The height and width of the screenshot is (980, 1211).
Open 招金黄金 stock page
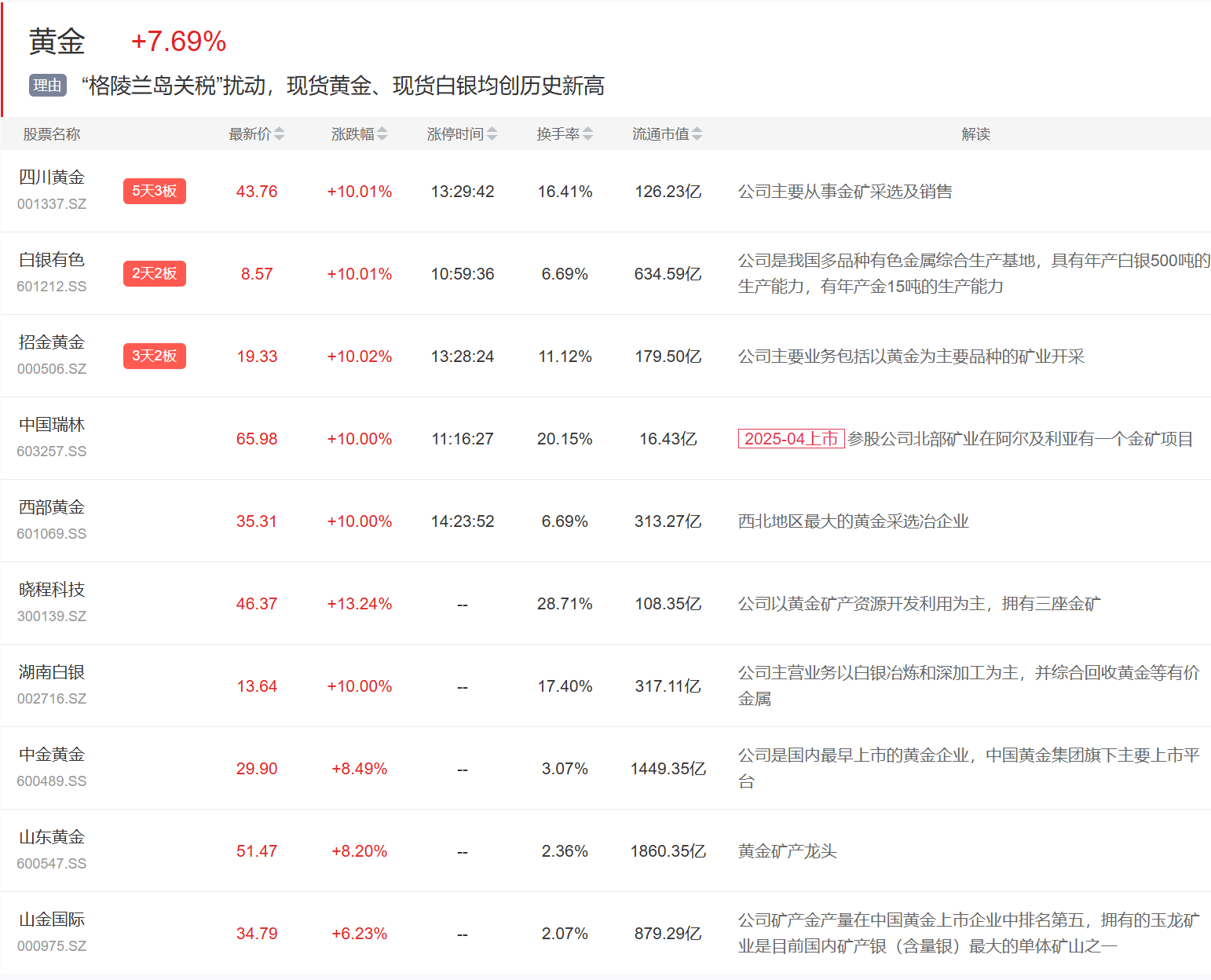pyautogui.click(x=52, y=342)
